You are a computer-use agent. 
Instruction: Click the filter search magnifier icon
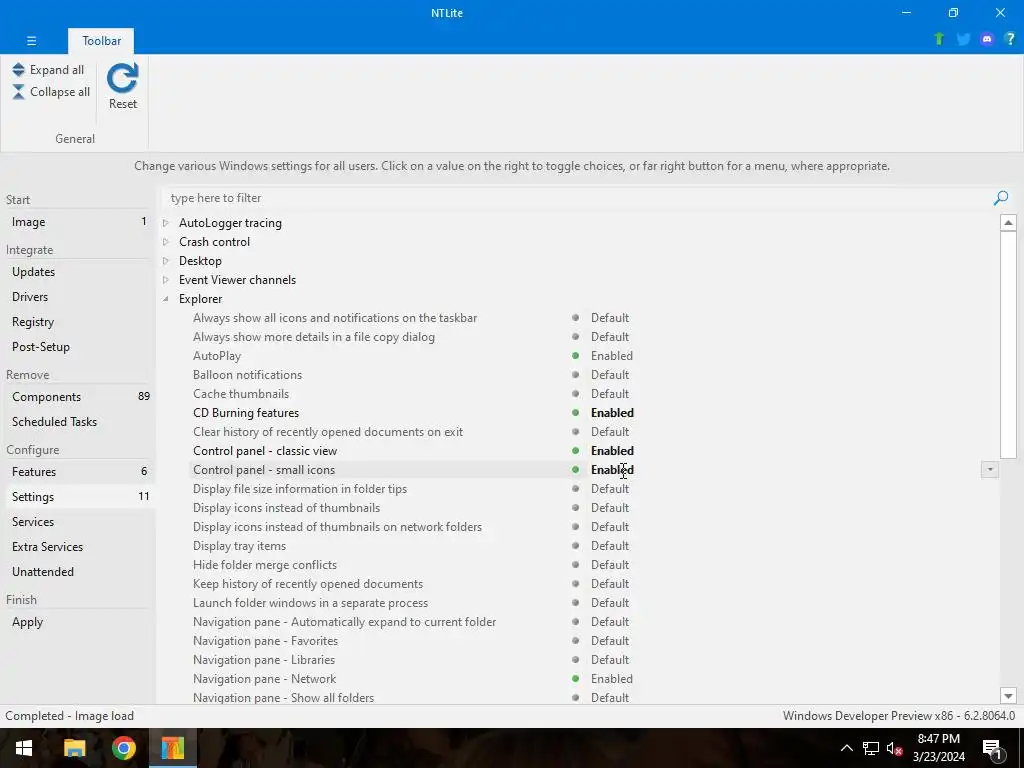(x=1000, y=198)
